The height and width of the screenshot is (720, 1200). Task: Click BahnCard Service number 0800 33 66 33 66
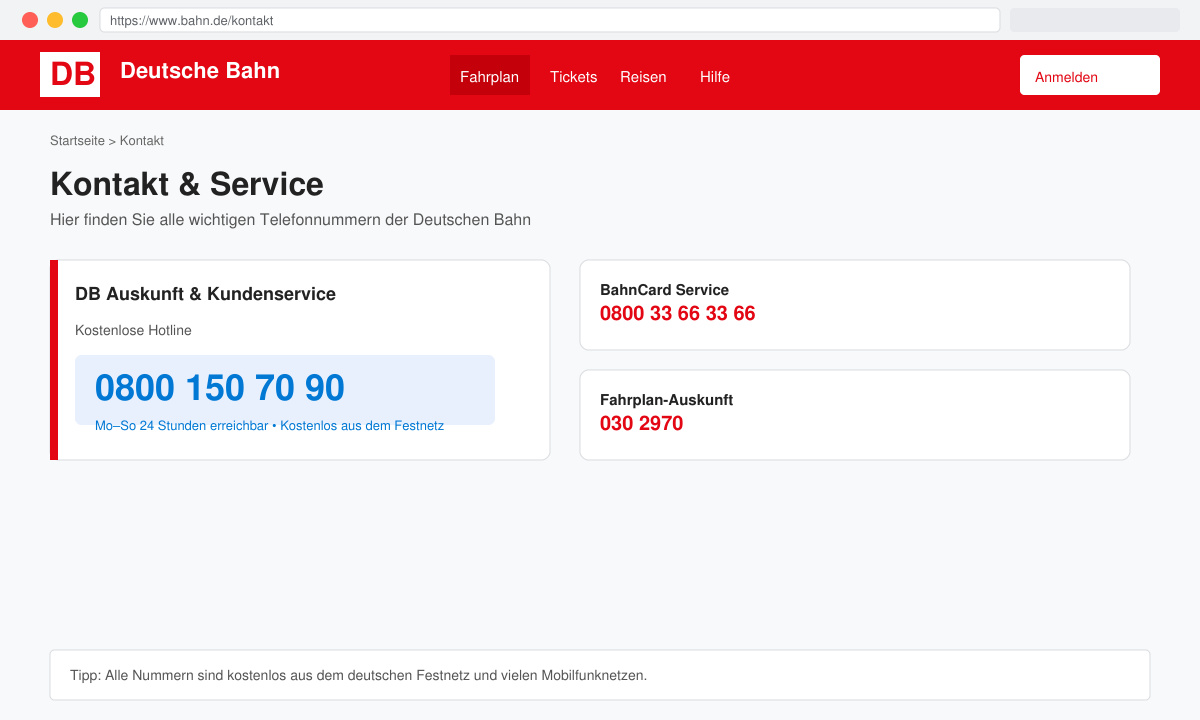click(x=677, y=313)
